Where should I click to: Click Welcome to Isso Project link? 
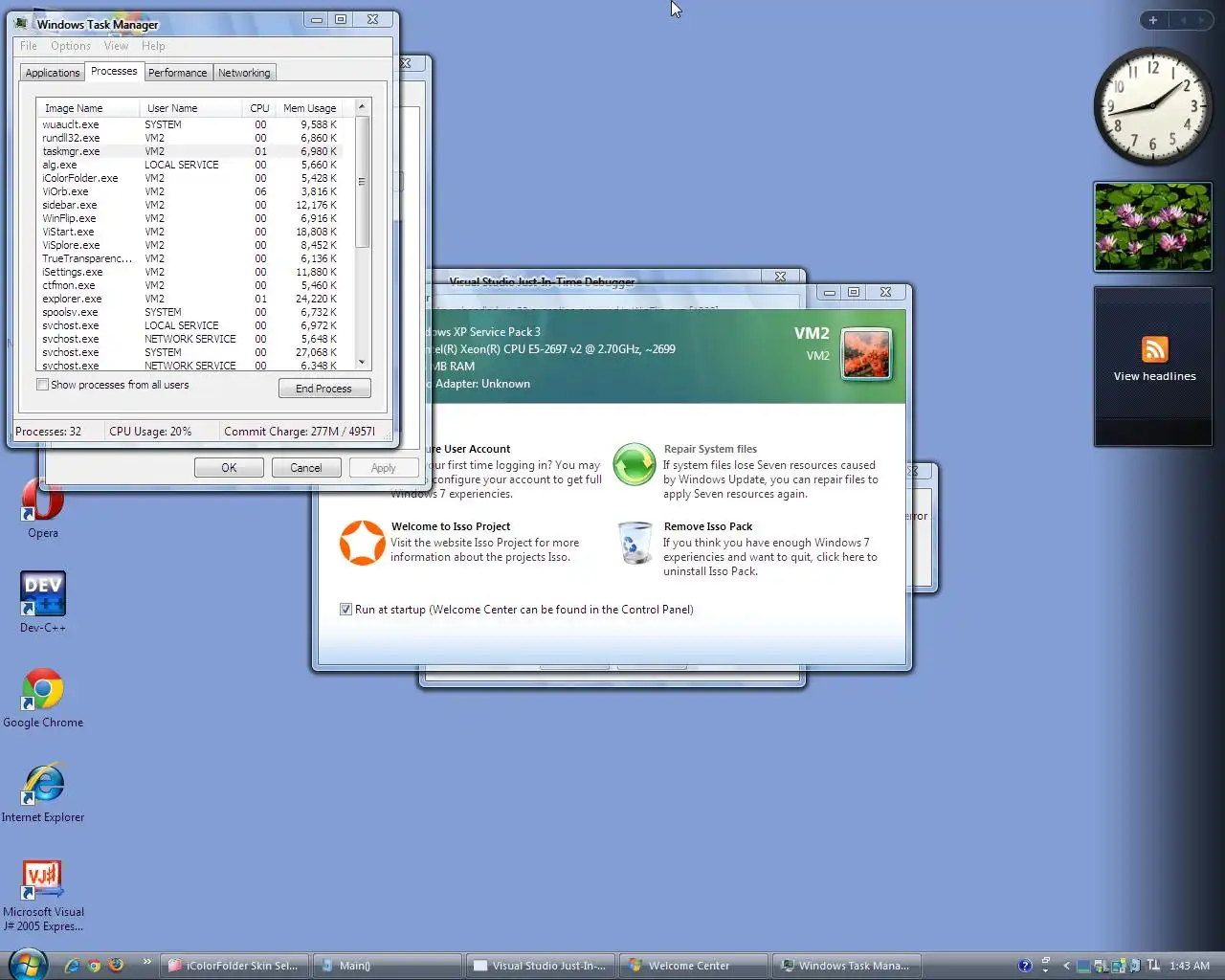tap(450, 526)
